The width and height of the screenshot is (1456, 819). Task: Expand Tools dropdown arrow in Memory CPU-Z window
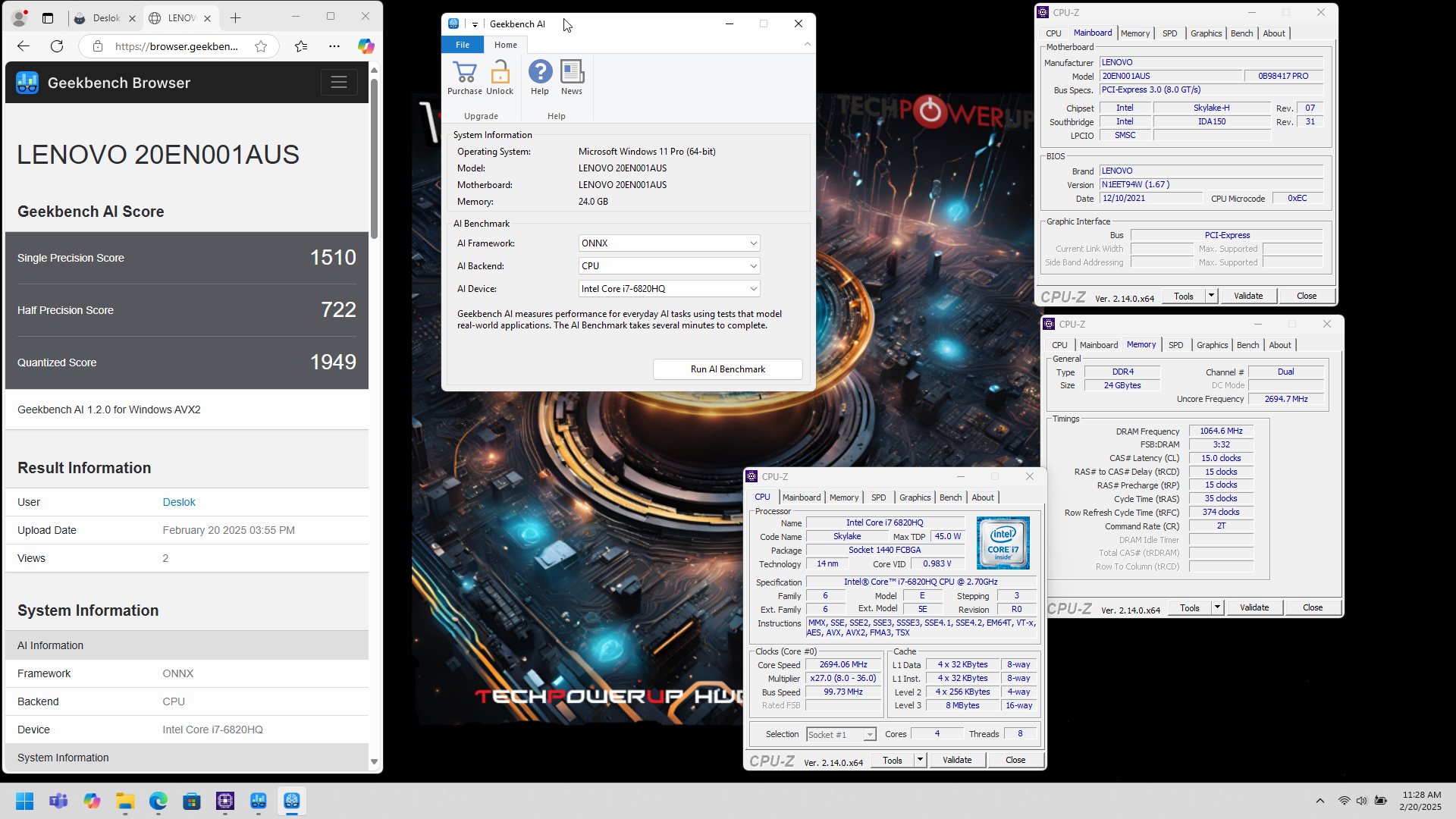[x=1217, y=607]
